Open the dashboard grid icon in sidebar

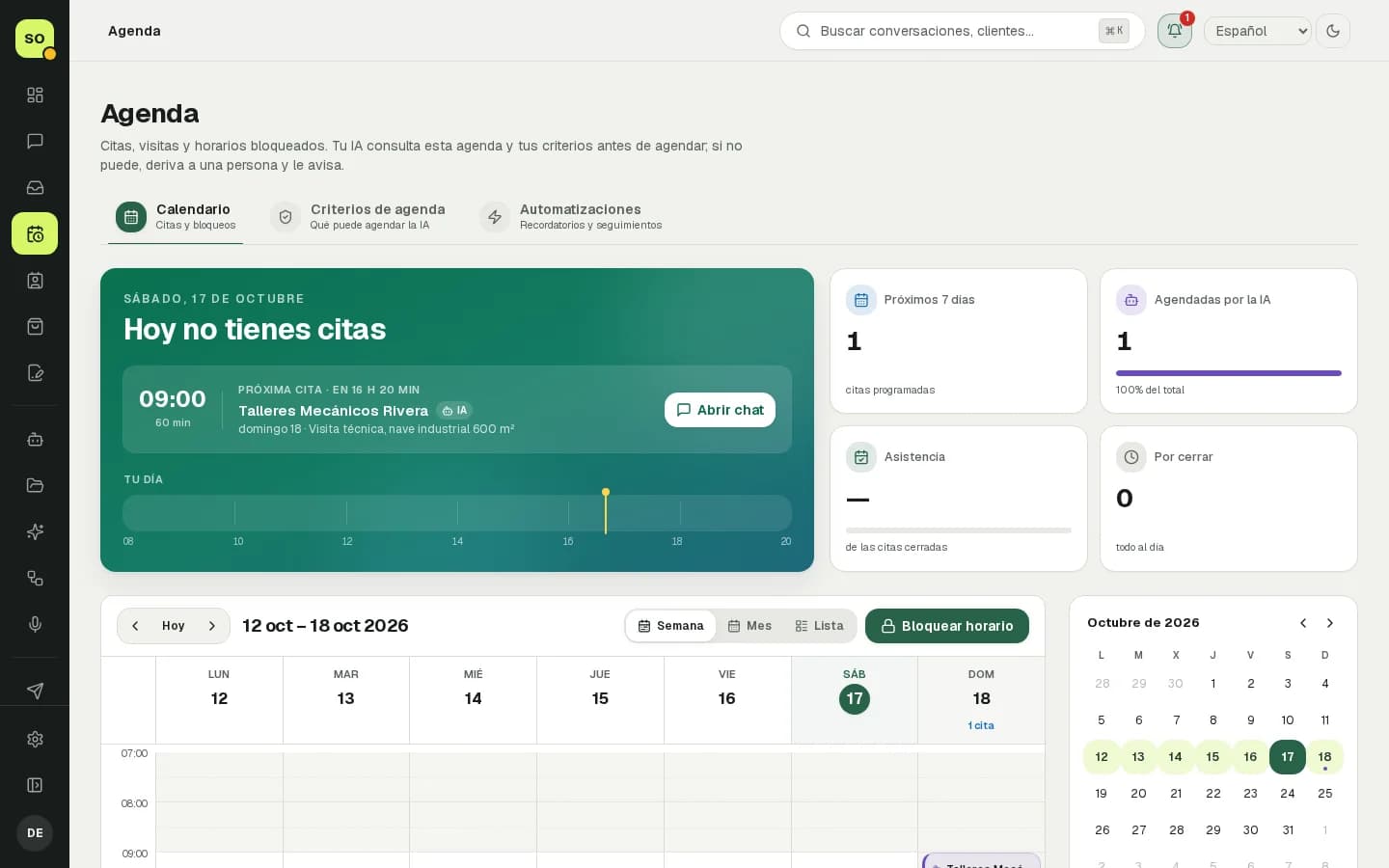pyautogui.click(x=35, y=95)
